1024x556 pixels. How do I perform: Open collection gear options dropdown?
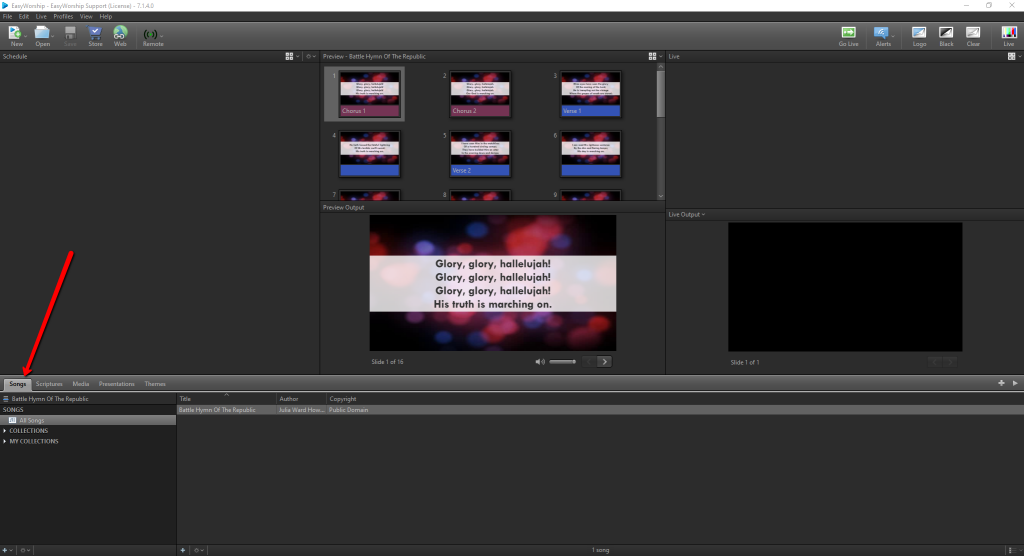[25, 550]
